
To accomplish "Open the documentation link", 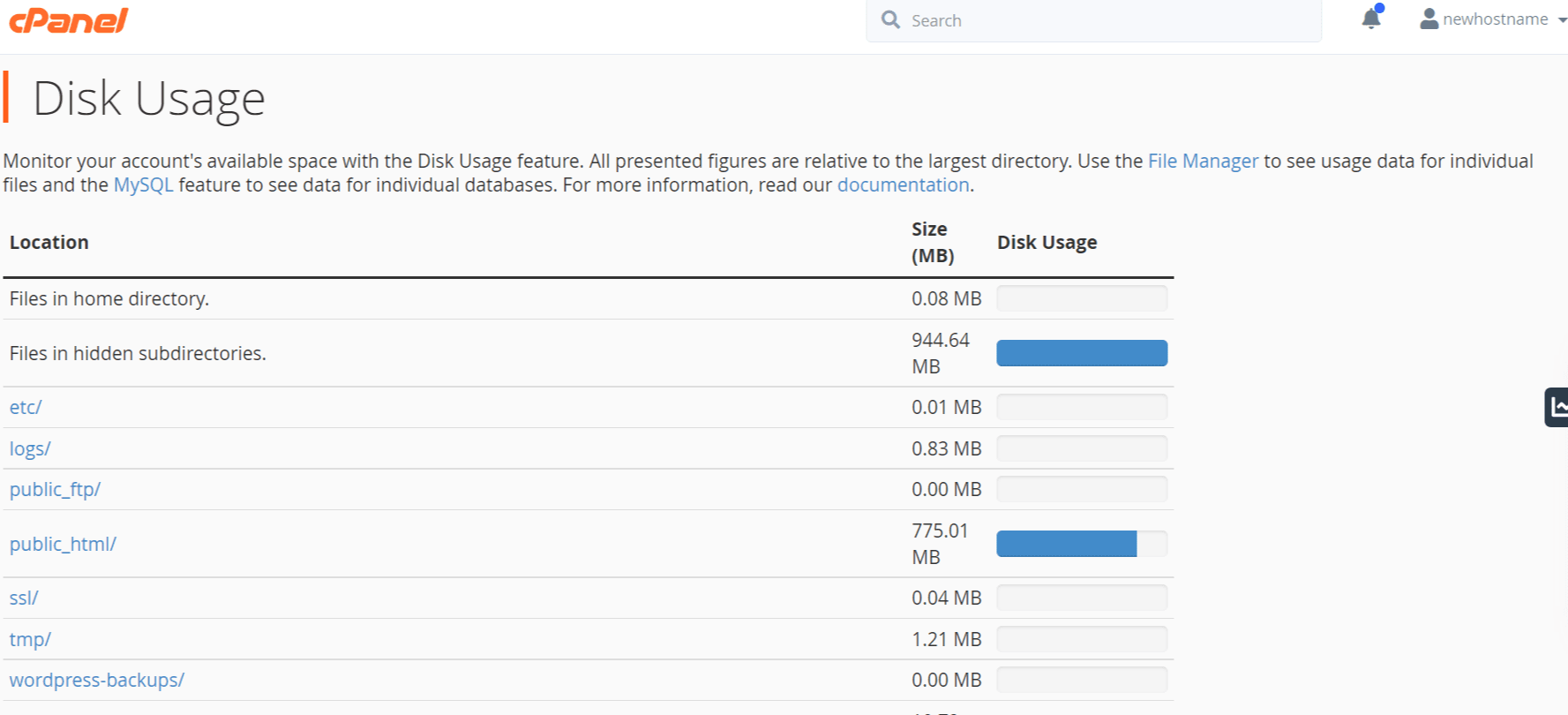I will click(903, 184).
